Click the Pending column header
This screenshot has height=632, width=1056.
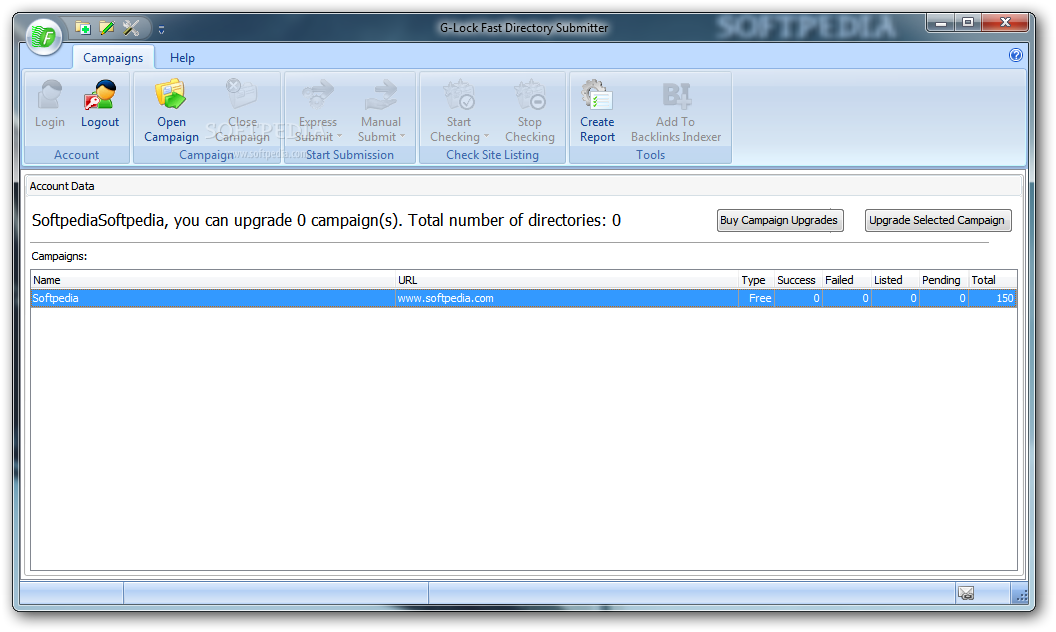pyautogui.click(x=944, y=280)
